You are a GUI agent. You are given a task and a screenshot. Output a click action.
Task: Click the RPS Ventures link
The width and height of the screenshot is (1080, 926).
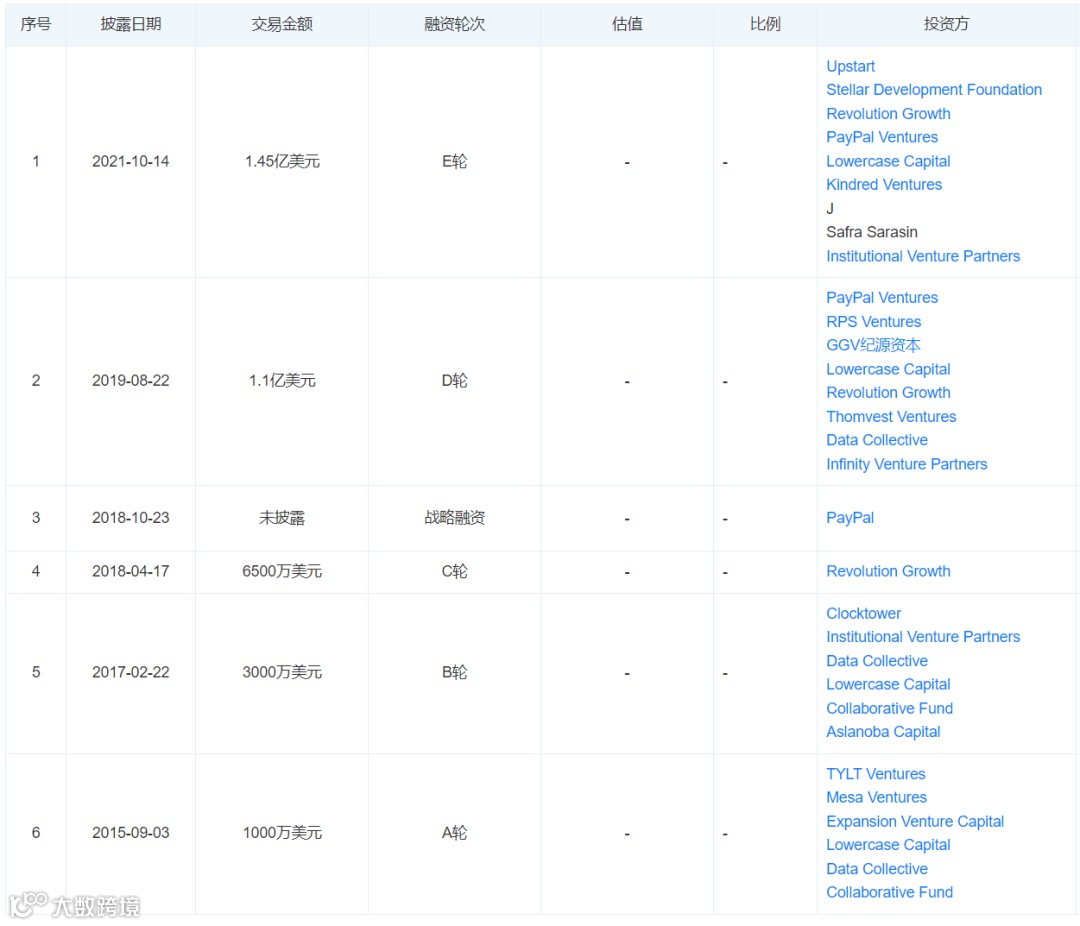click(873, 322)
